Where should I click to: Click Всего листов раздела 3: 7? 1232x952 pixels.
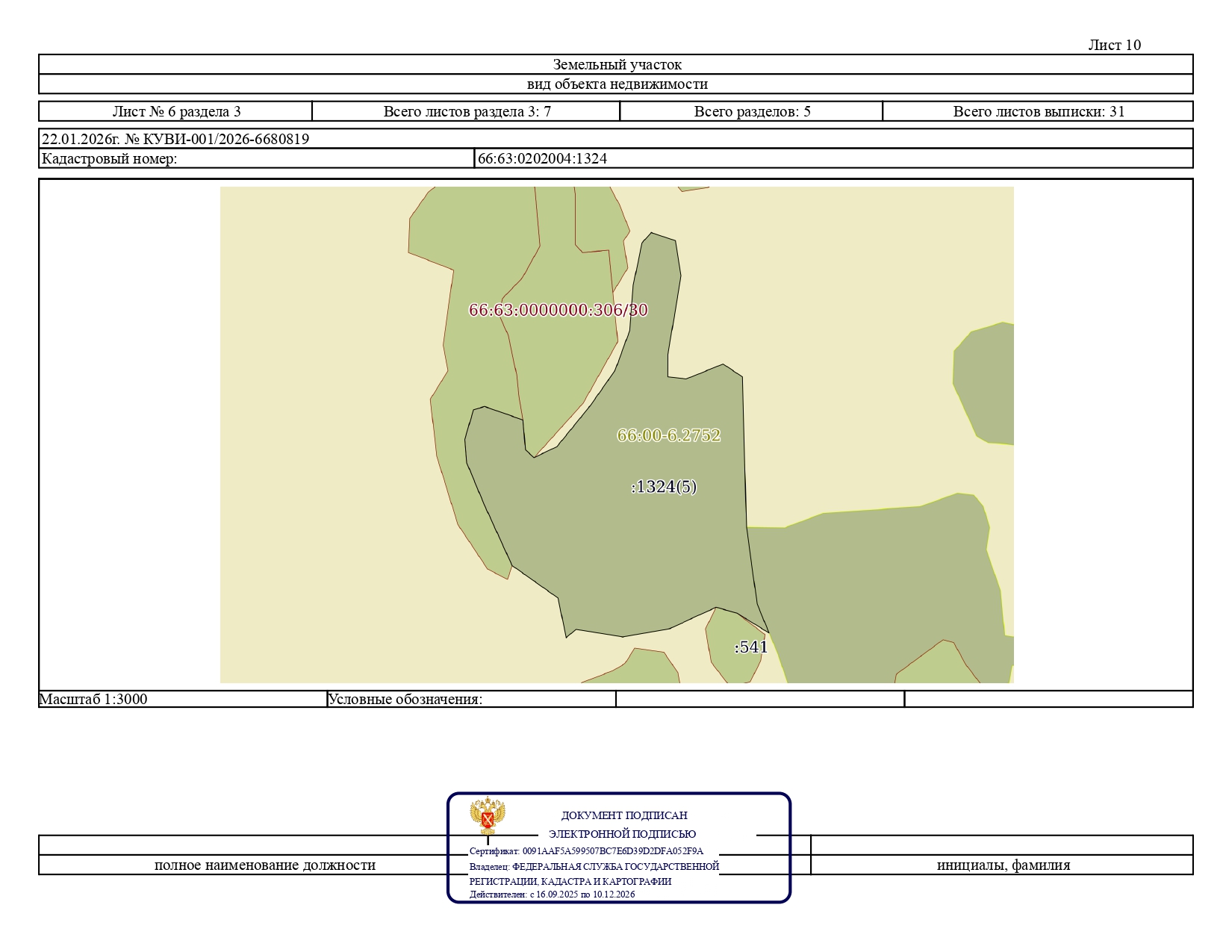[x=467, y=111]
